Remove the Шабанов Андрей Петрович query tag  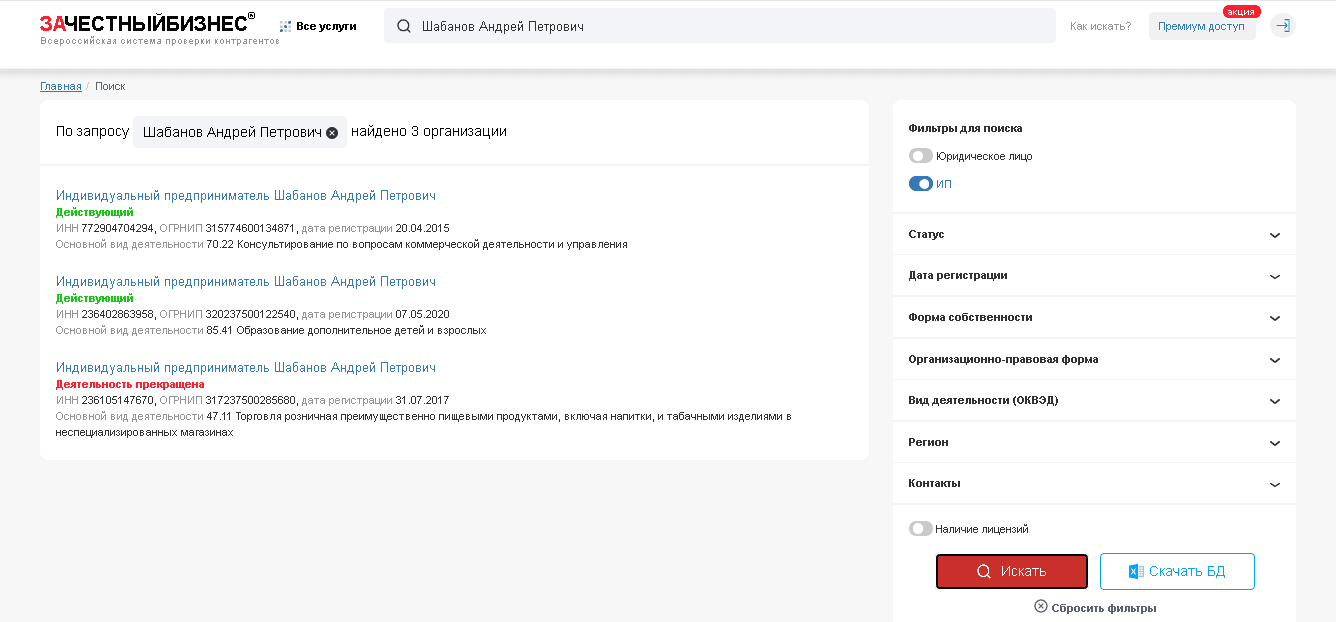tap(332, 132)
